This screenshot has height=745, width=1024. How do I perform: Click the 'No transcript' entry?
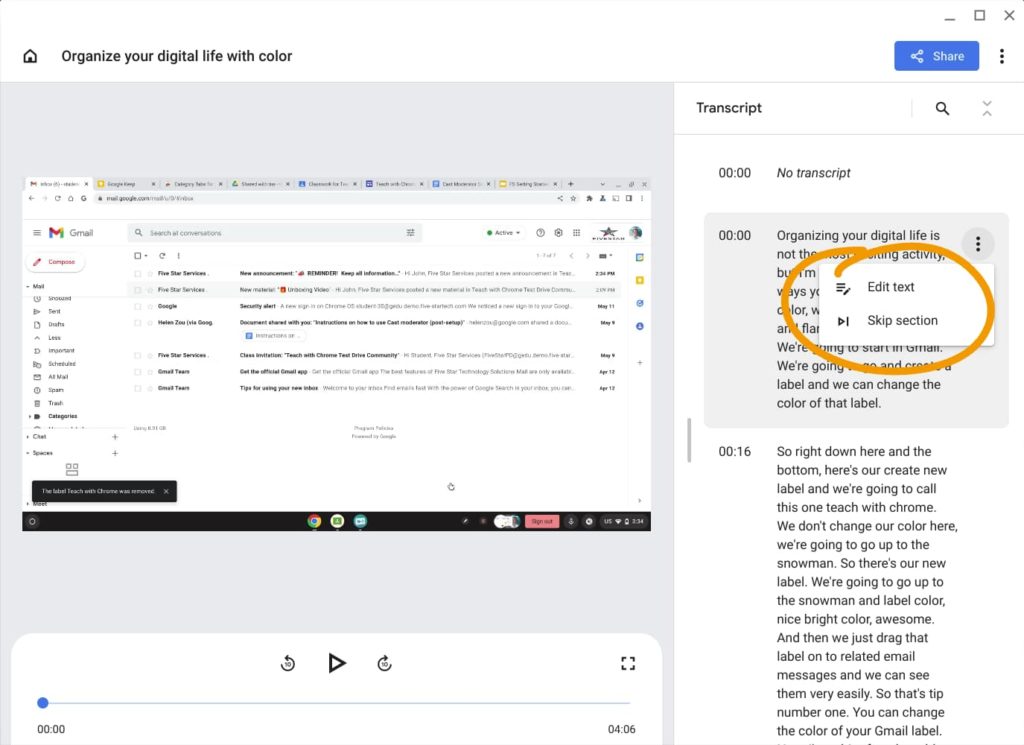pos(813,173)
